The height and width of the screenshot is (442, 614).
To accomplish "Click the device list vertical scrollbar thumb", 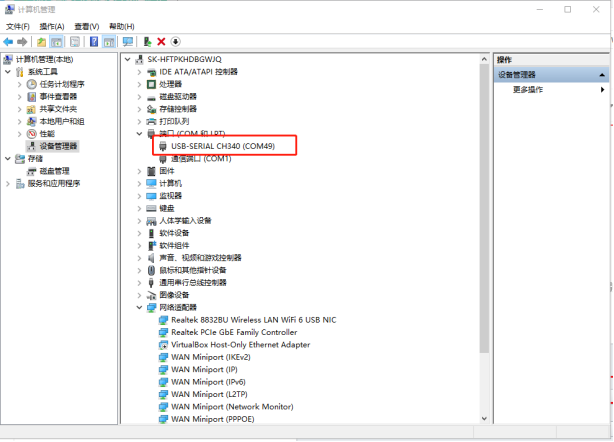I will [x=484, y=208].
